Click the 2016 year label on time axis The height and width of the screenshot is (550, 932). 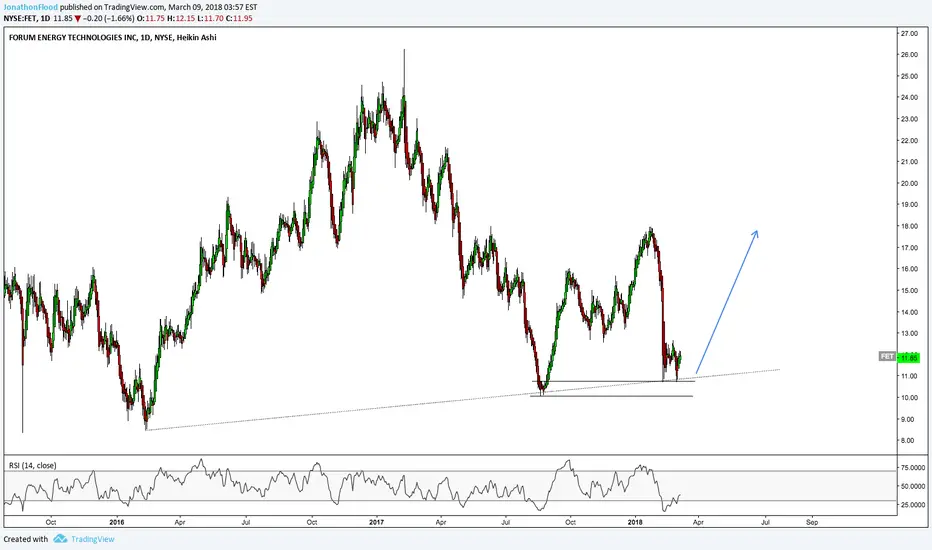tap(116, 523)
